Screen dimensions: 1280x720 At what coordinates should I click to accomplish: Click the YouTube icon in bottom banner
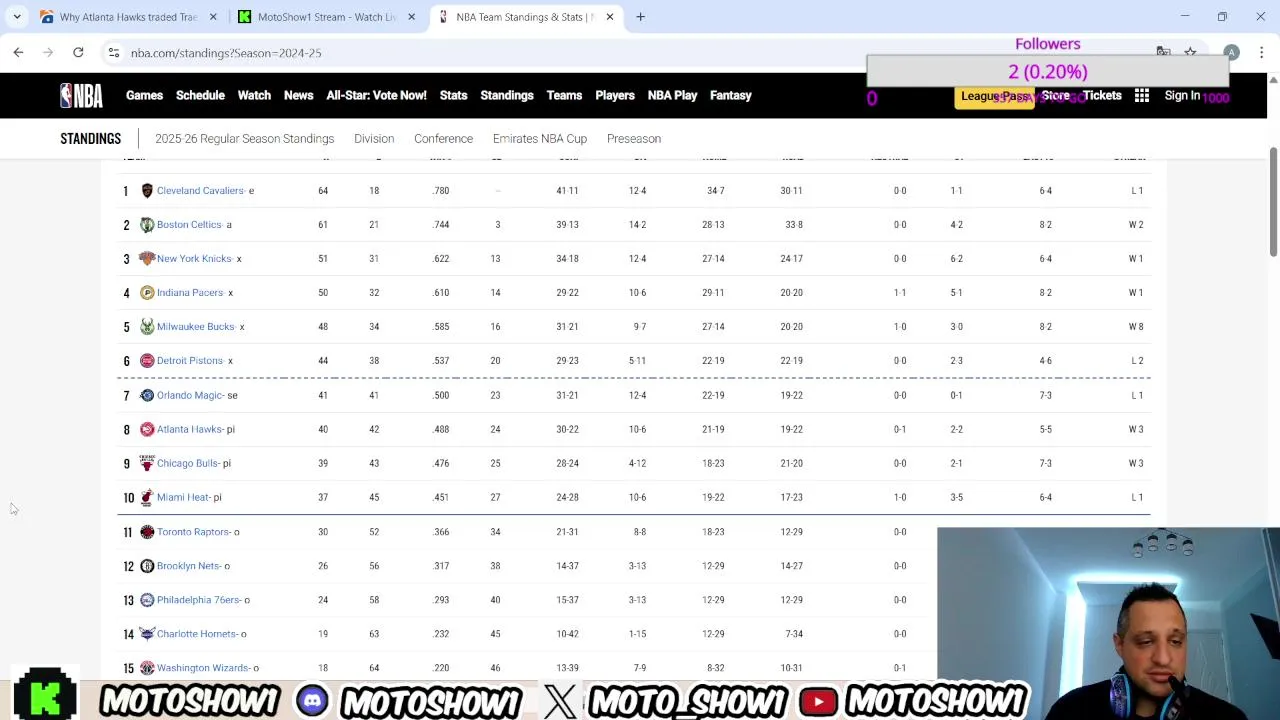coord(818,701)
